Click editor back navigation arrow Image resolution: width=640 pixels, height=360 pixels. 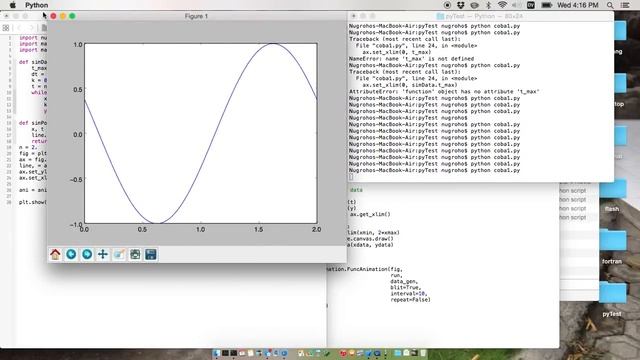pos(19,28)
